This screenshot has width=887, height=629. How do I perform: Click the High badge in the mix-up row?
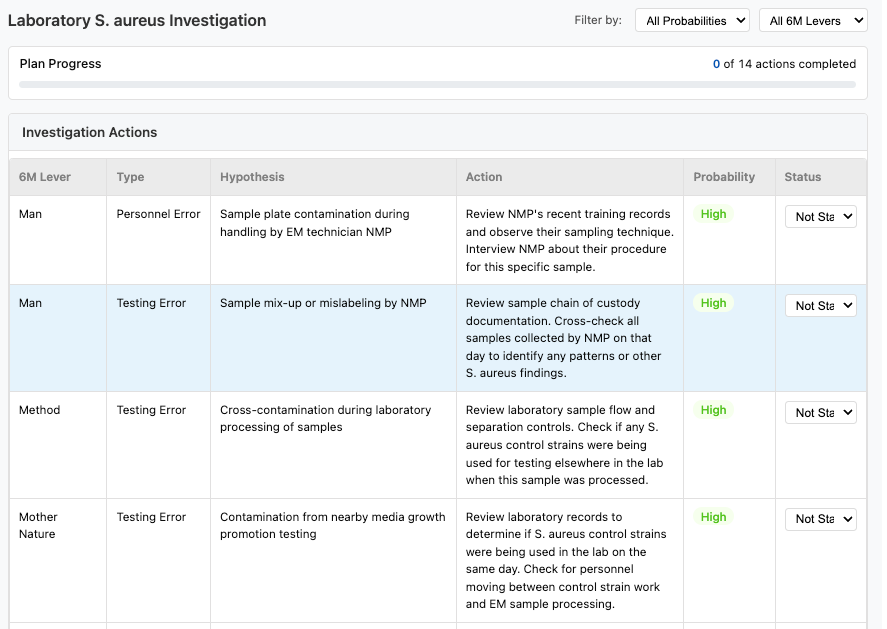pos(713,303)
